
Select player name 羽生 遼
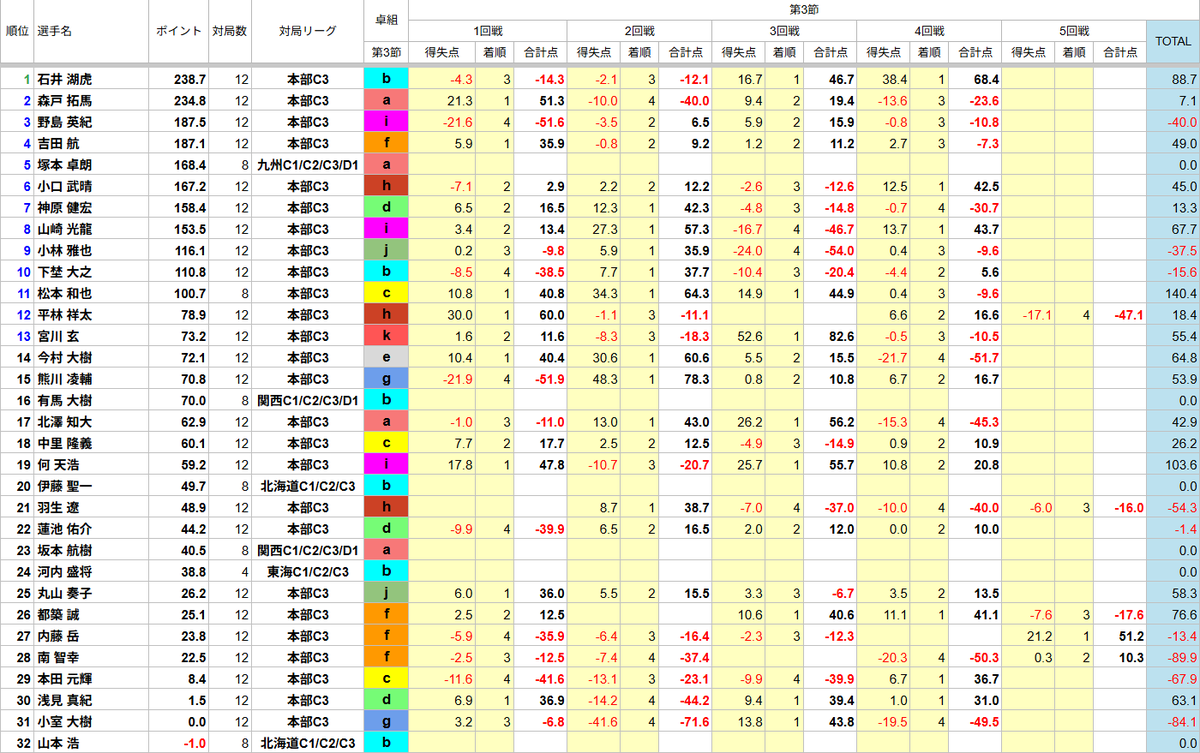pyautogui.click(x=56, y=508)
